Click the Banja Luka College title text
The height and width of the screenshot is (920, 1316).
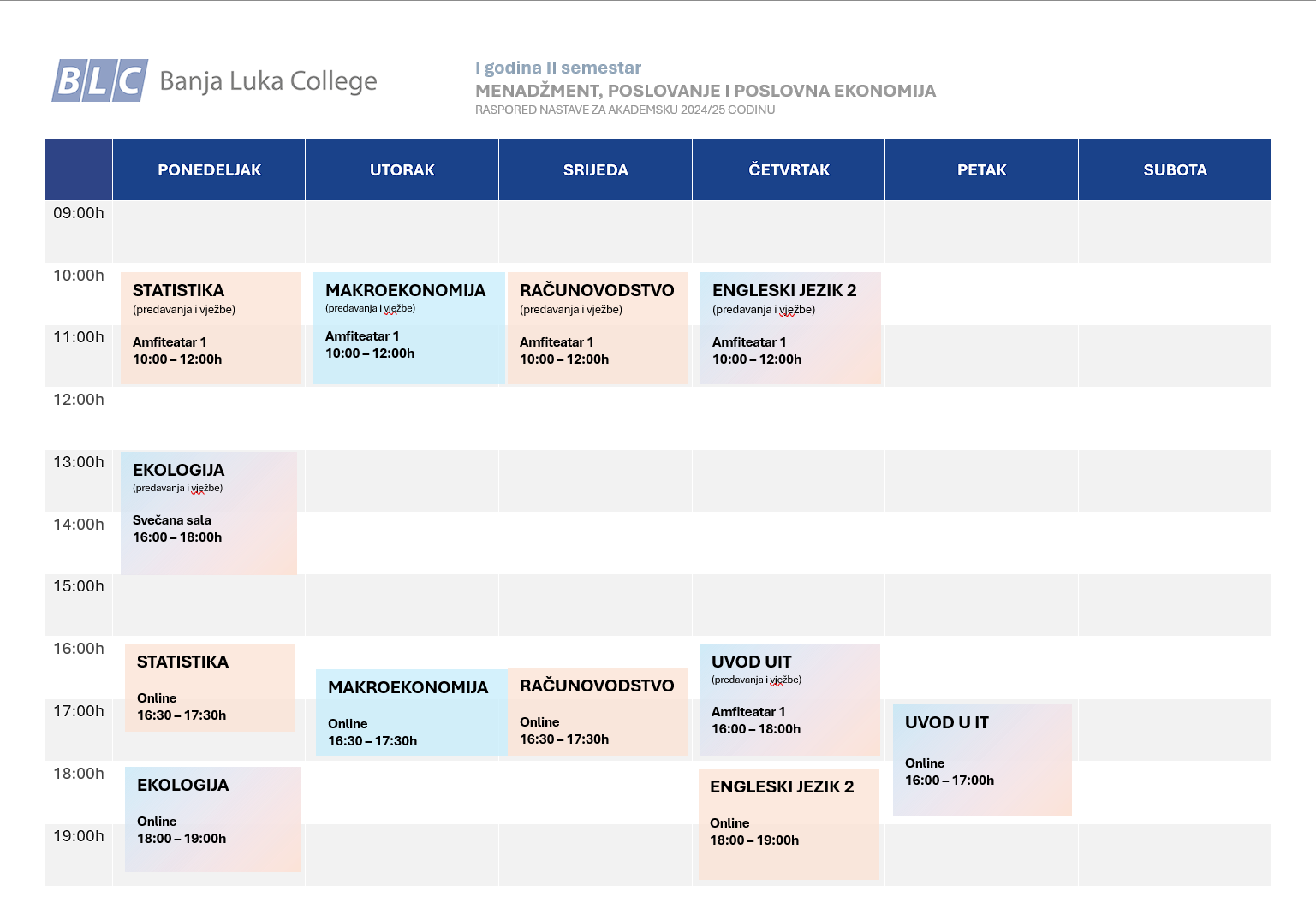tap(268, 81)
